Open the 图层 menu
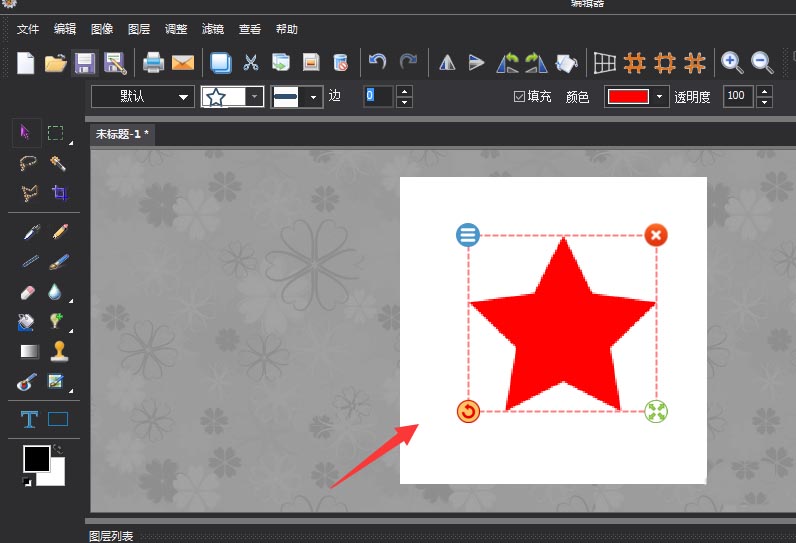 click(x=139, y=29)
